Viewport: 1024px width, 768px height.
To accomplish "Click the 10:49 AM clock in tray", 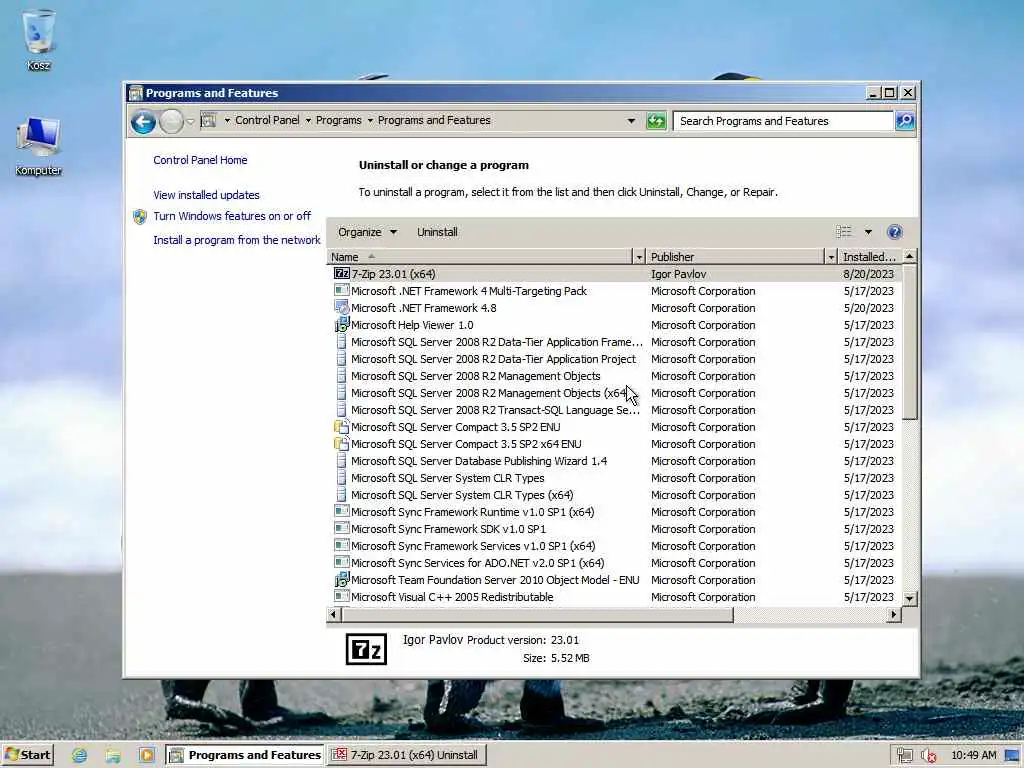I will pos(974,756).
